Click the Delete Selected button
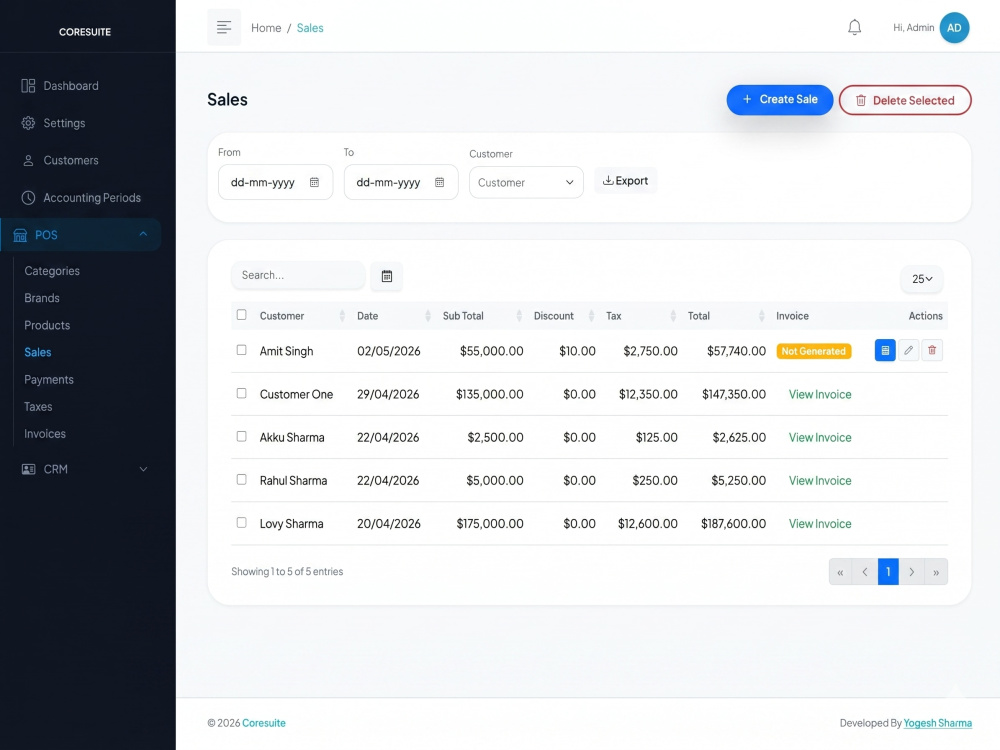Screen dimensions: 1000x750 (905, 100)
